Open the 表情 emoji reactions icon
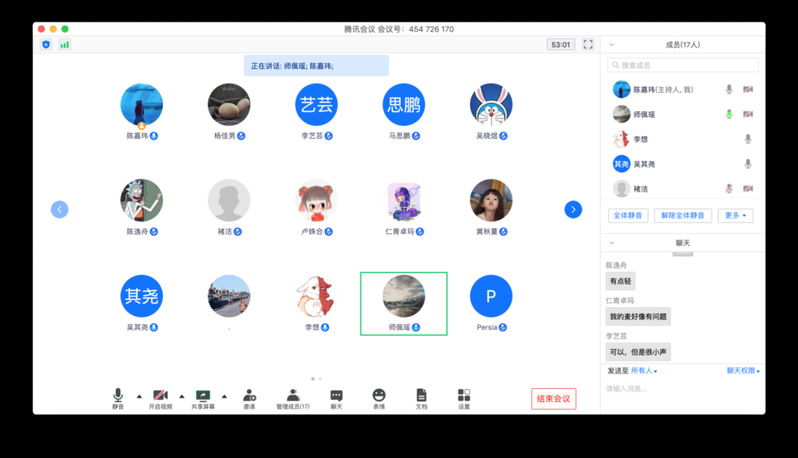This screenshot has height=458, width=798. [x=379, y=397]
